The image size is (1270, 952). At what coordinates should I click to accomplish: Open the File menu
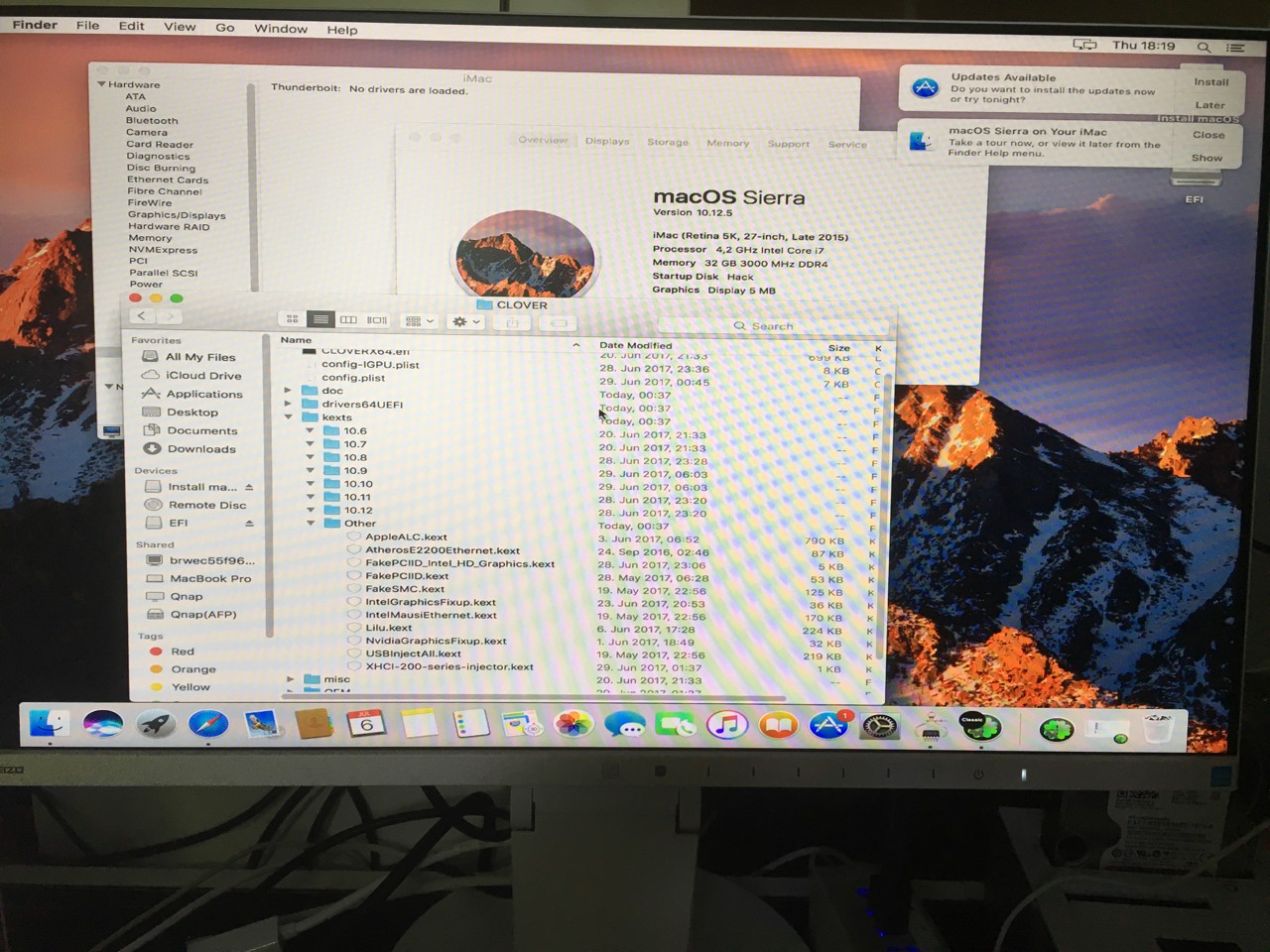point(87,26)
